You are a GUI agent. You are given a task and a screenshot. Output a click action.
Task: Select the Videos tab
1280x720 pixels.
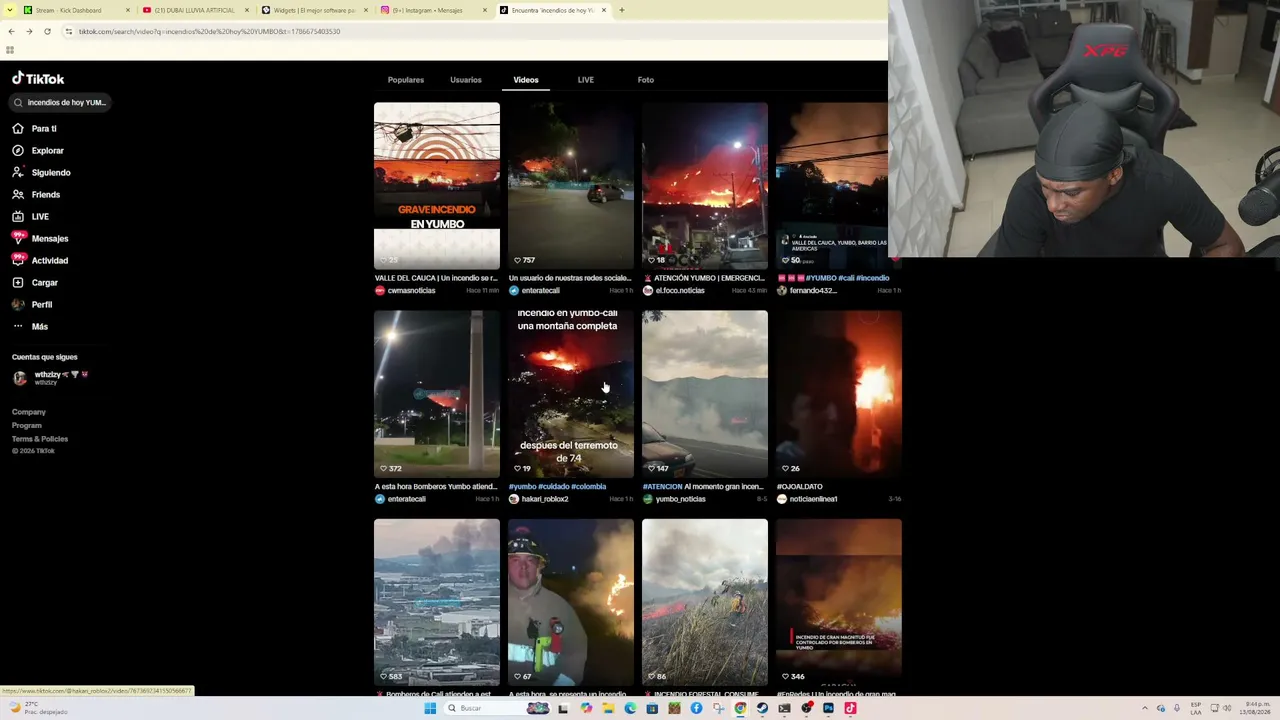coord(526,80)
